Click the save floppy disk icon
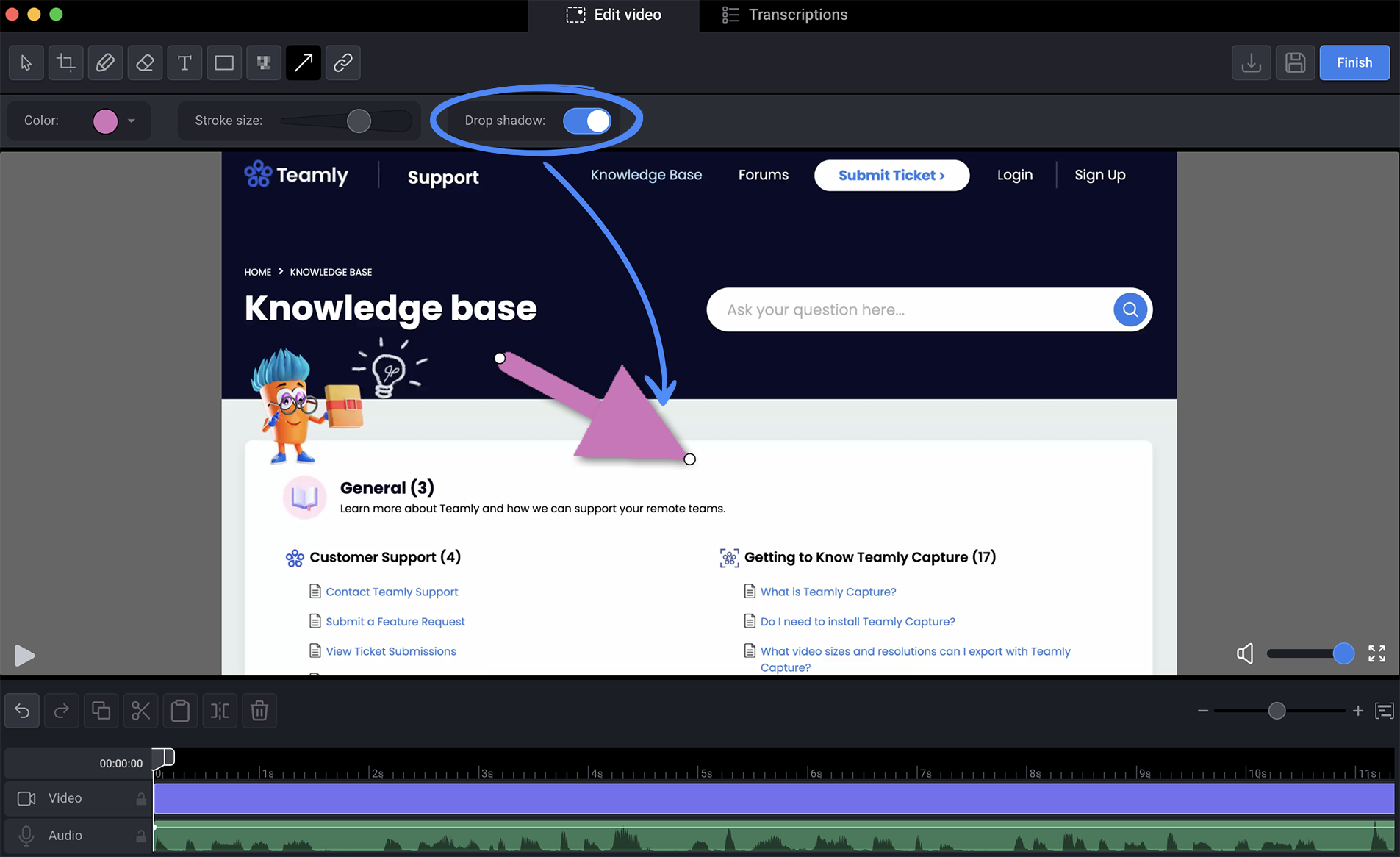The image size is (1400, 857). [x=1295, y=62]
